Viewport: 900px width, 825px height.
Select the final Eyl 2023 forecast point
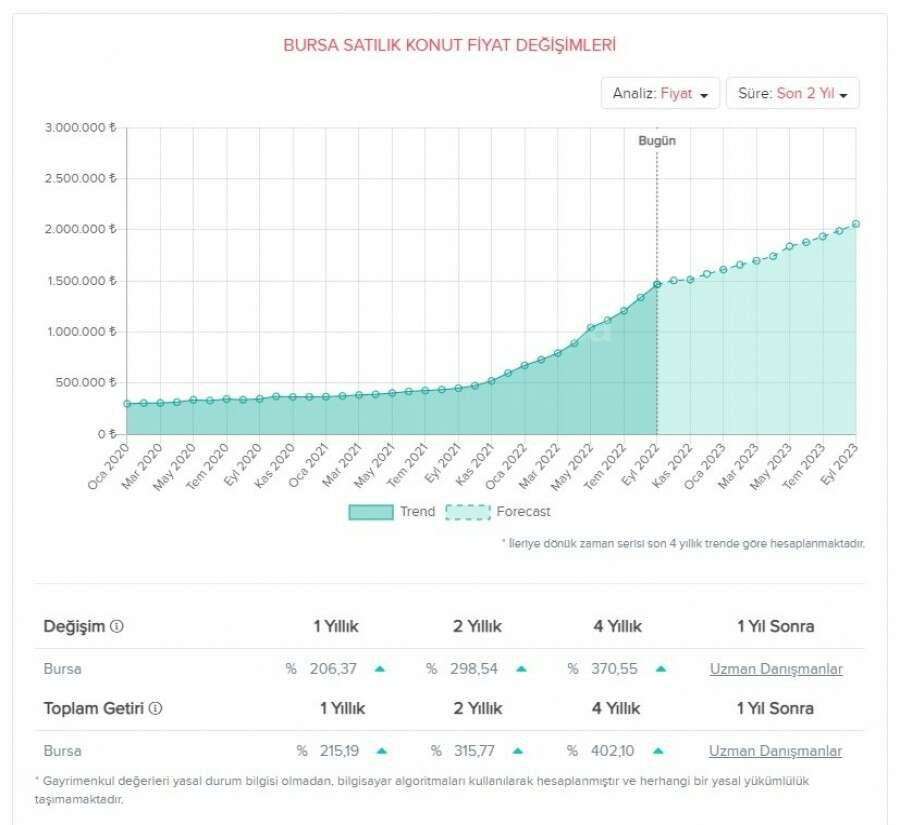(x=856, y=224)
